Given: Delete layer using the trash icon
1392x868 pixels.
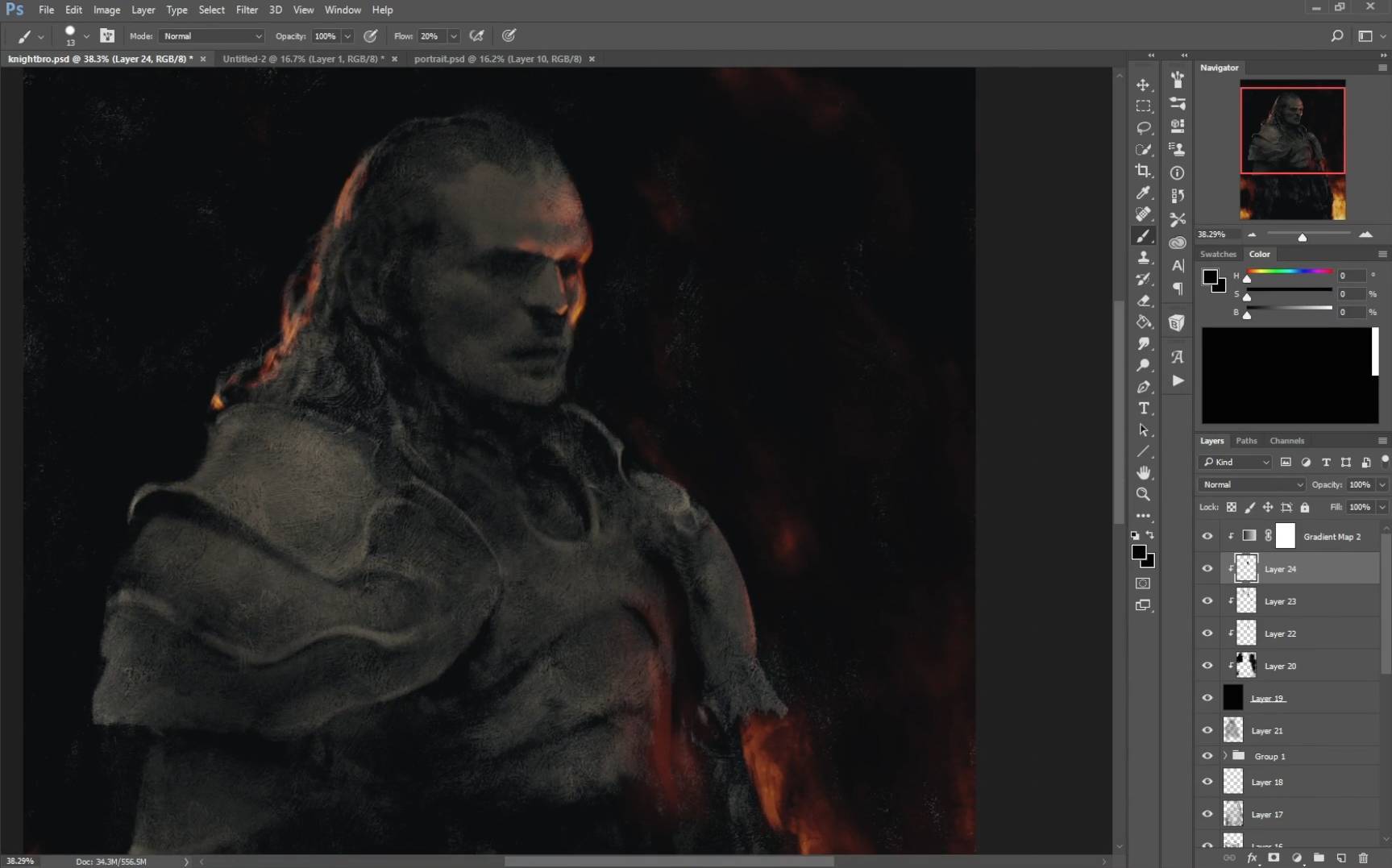Looking at the screenshot, I should pos(1363,858).
